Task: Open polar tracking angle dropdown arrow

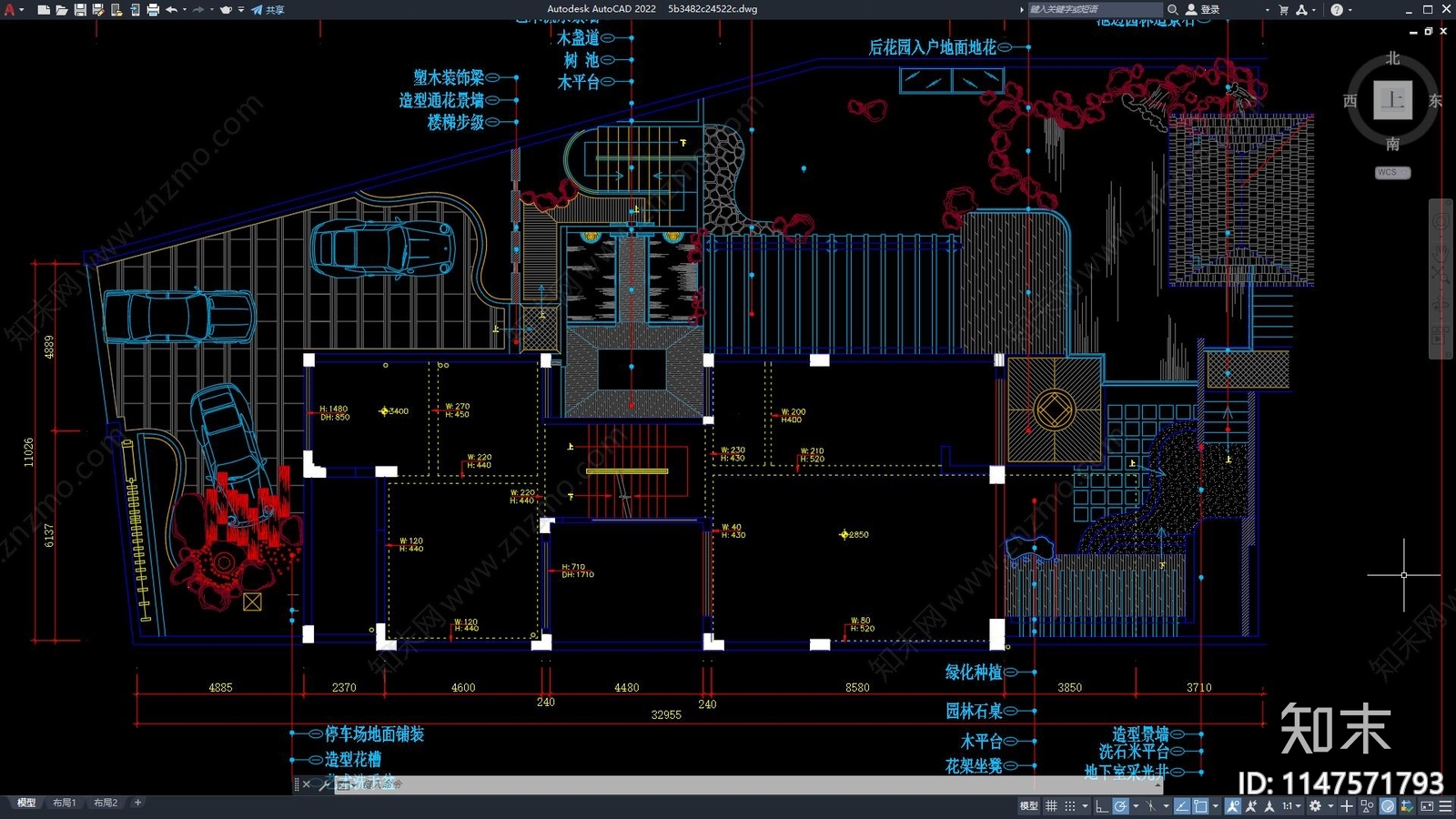Action: 1136,806
